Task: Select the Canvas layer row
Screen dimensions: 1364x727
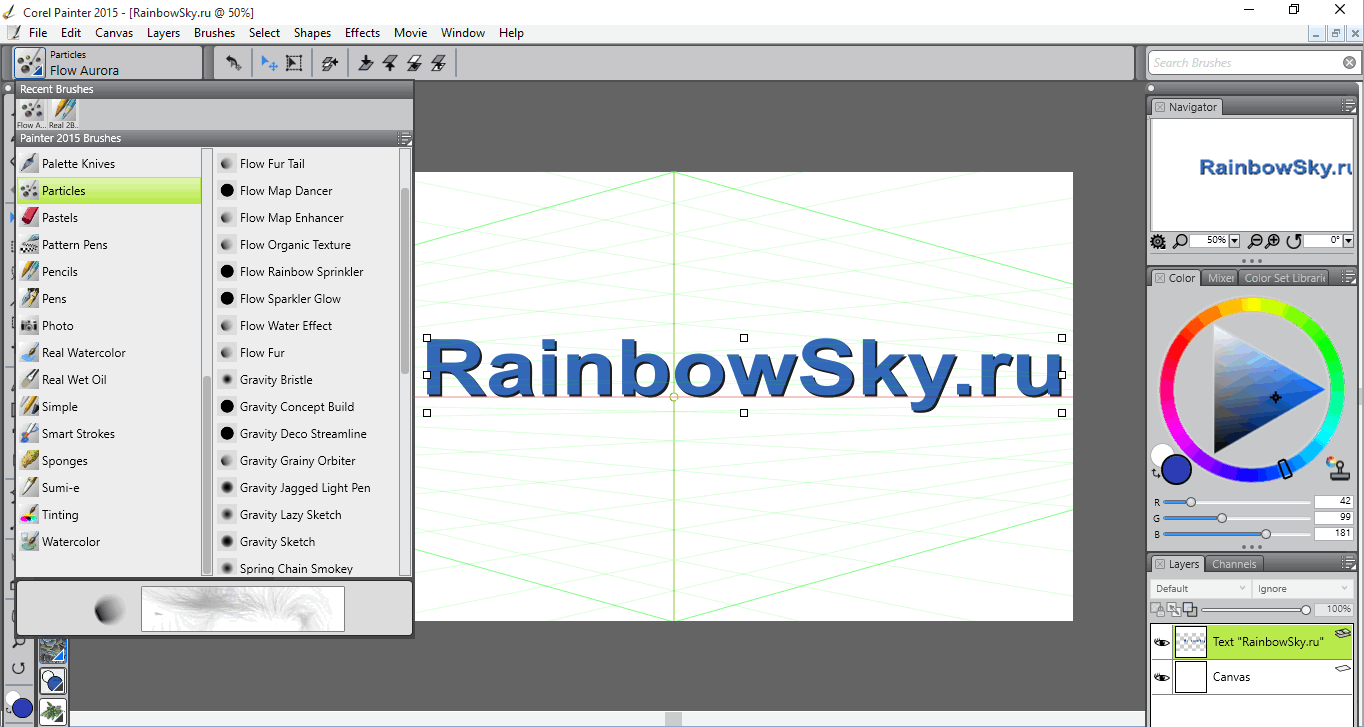Action: tap(1252, 677)
